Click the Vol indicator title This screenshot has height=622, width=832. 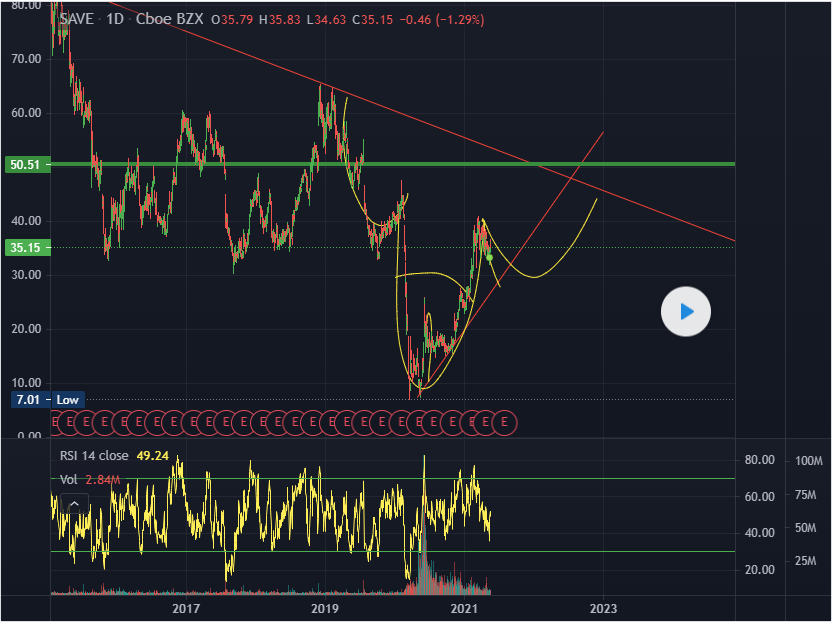pyautogui.click(x=68, y=480)
